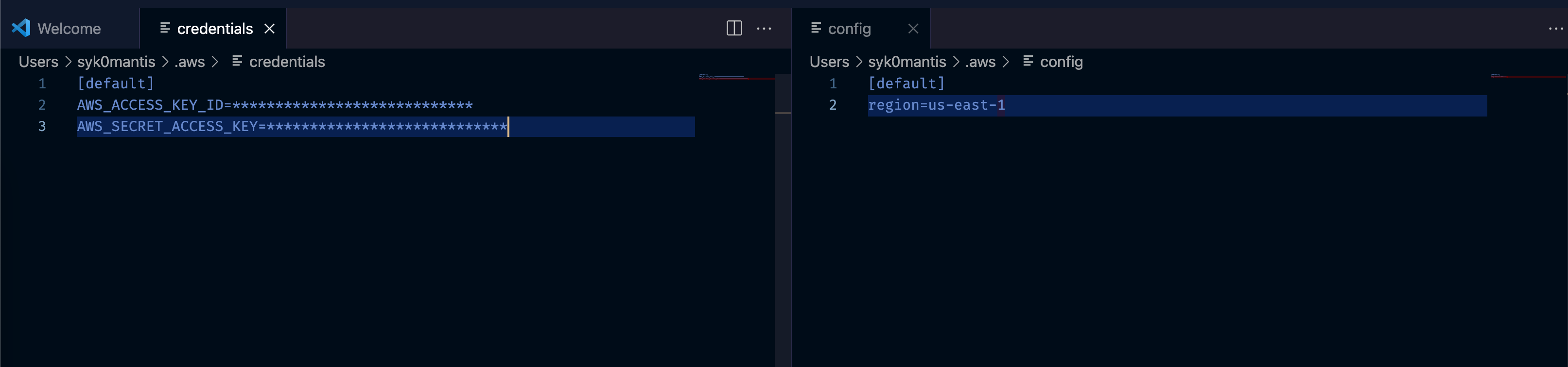This screenshot has width=1568, height=367.
Task: Switch to the Welcome tab
Action: click(69, 28)
